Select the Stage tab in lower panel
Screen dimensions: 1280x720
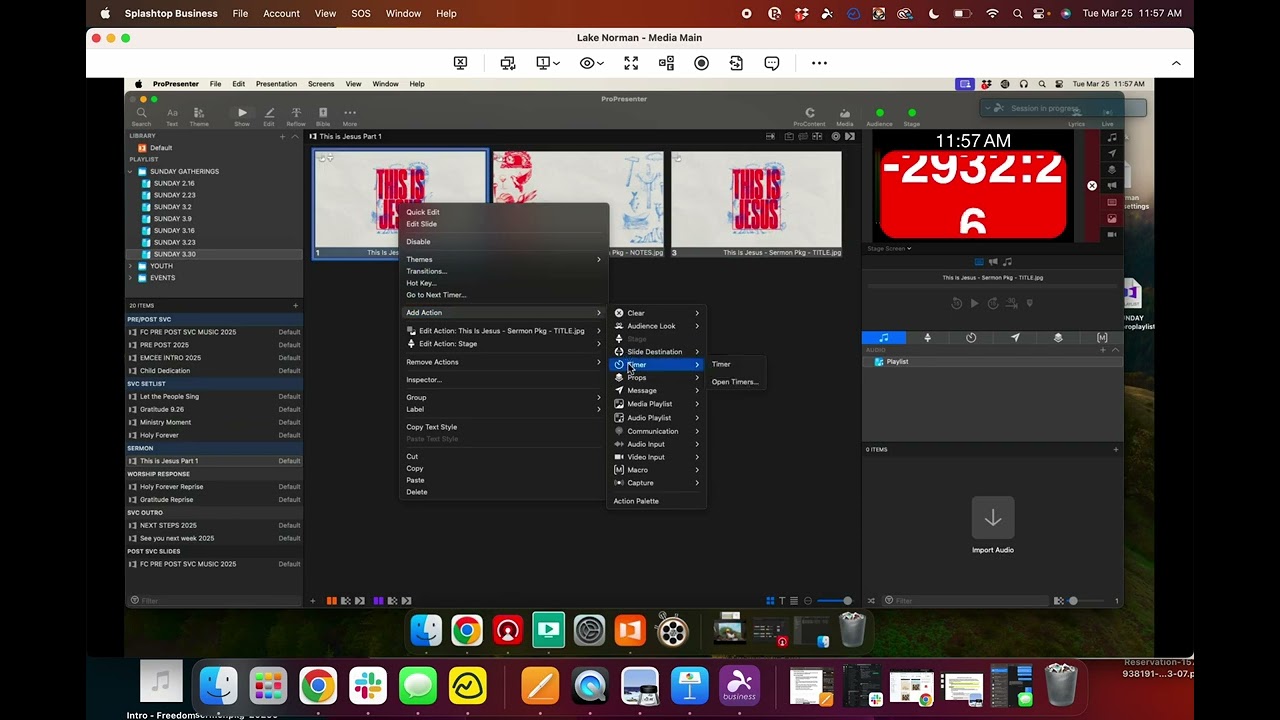point(927,338)
